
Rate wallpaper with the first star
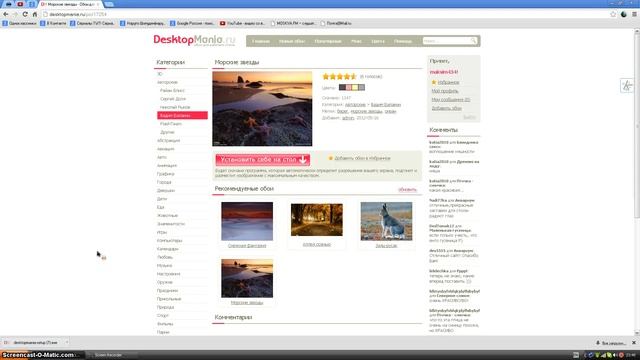click(326, 76)
